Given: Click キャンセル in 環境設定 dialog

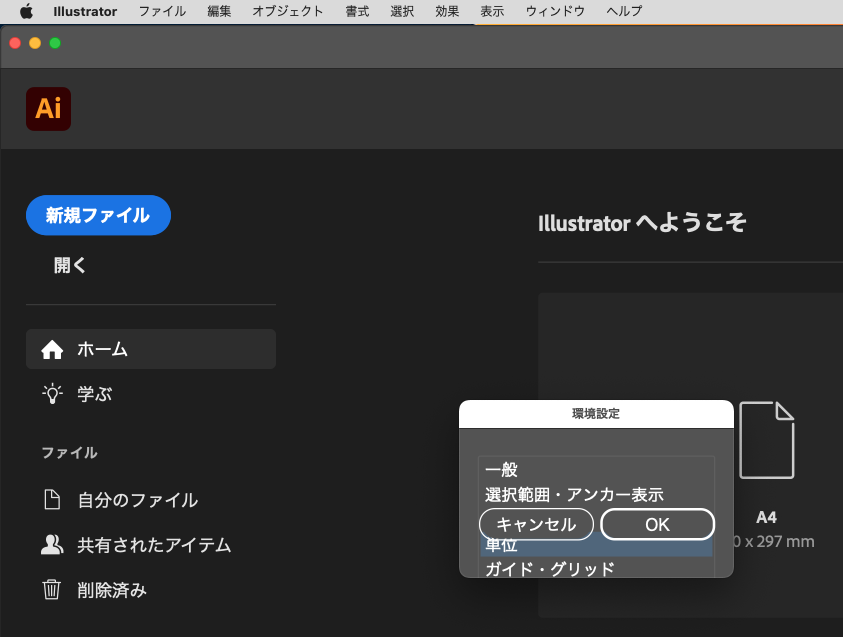Looking at the screenshot, I should 536,524.
